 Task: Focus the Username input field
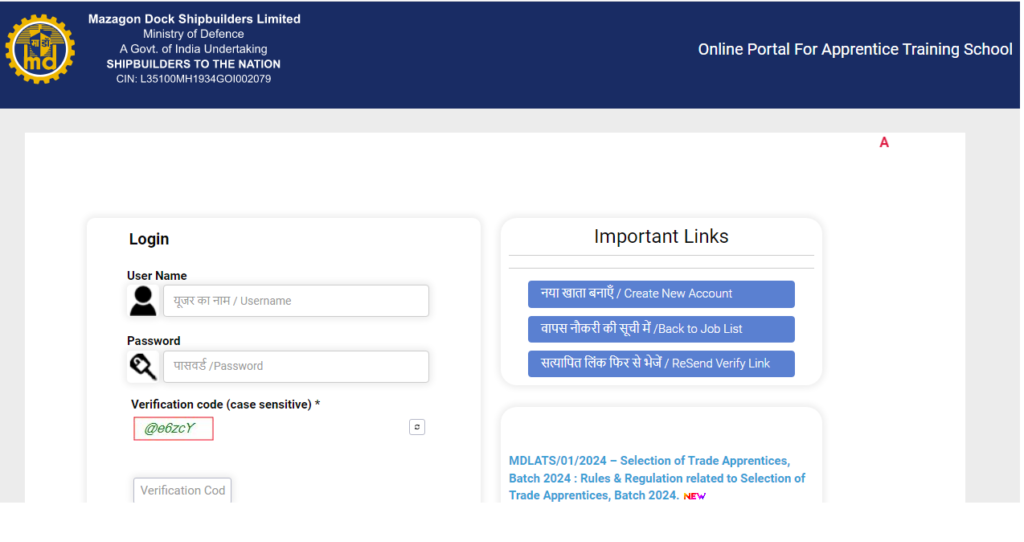pos(296,301)
